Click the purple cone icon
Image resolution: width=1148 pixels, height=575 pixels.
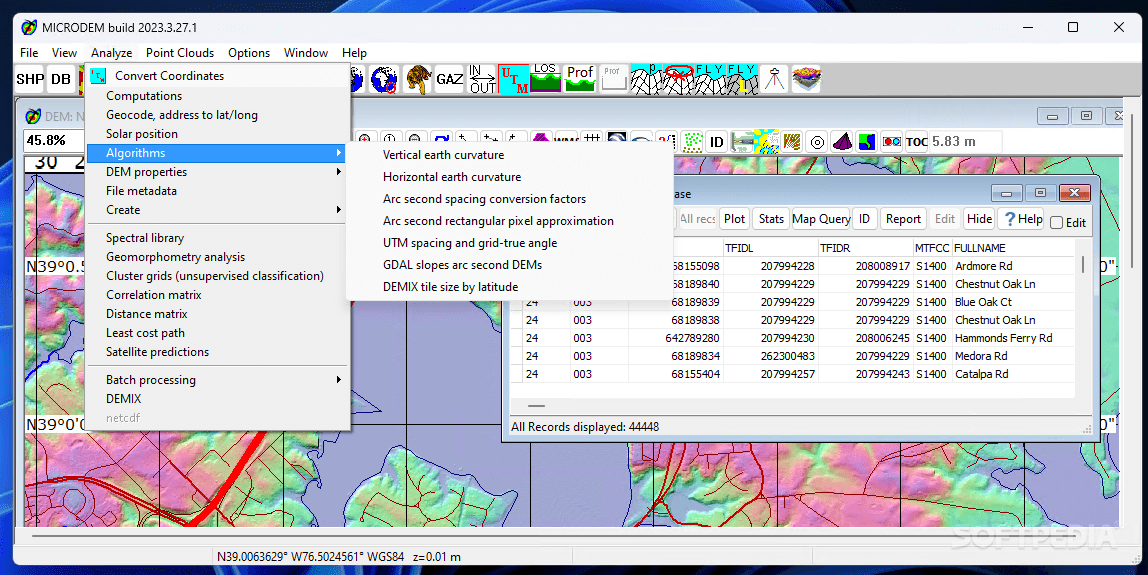coord(842,141)
